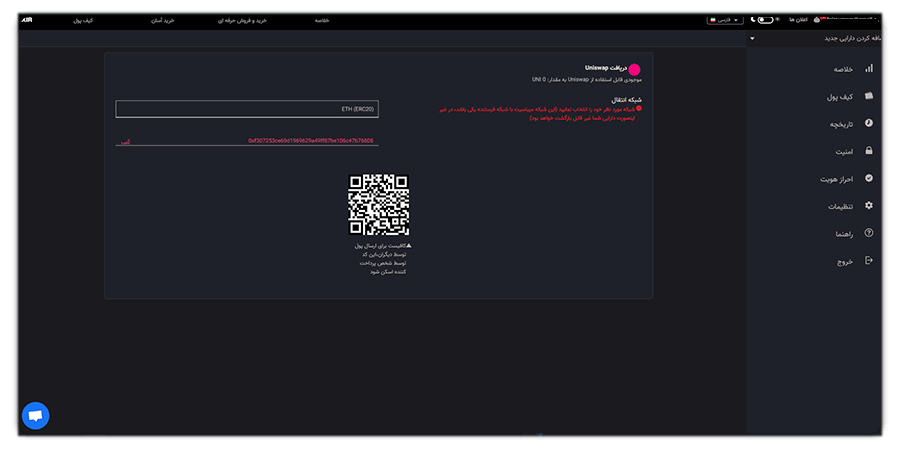Click the شبکه انتقال label
The width and height of the screenshot is (900, 450).
[x=626, y=100]
